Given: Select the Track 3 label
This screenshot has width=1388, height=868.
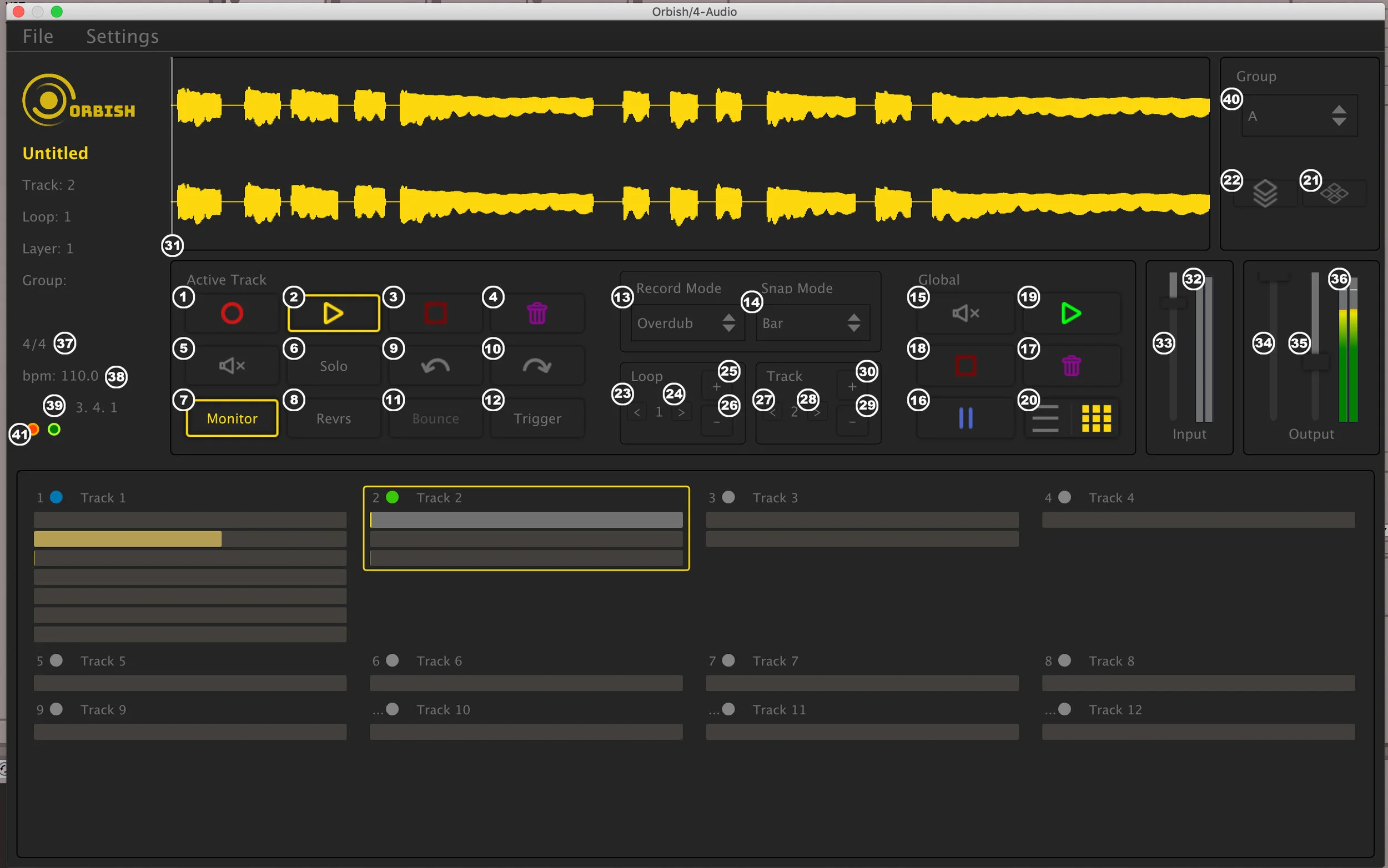Looking at the screenshot, I should (x=775, y=498).
